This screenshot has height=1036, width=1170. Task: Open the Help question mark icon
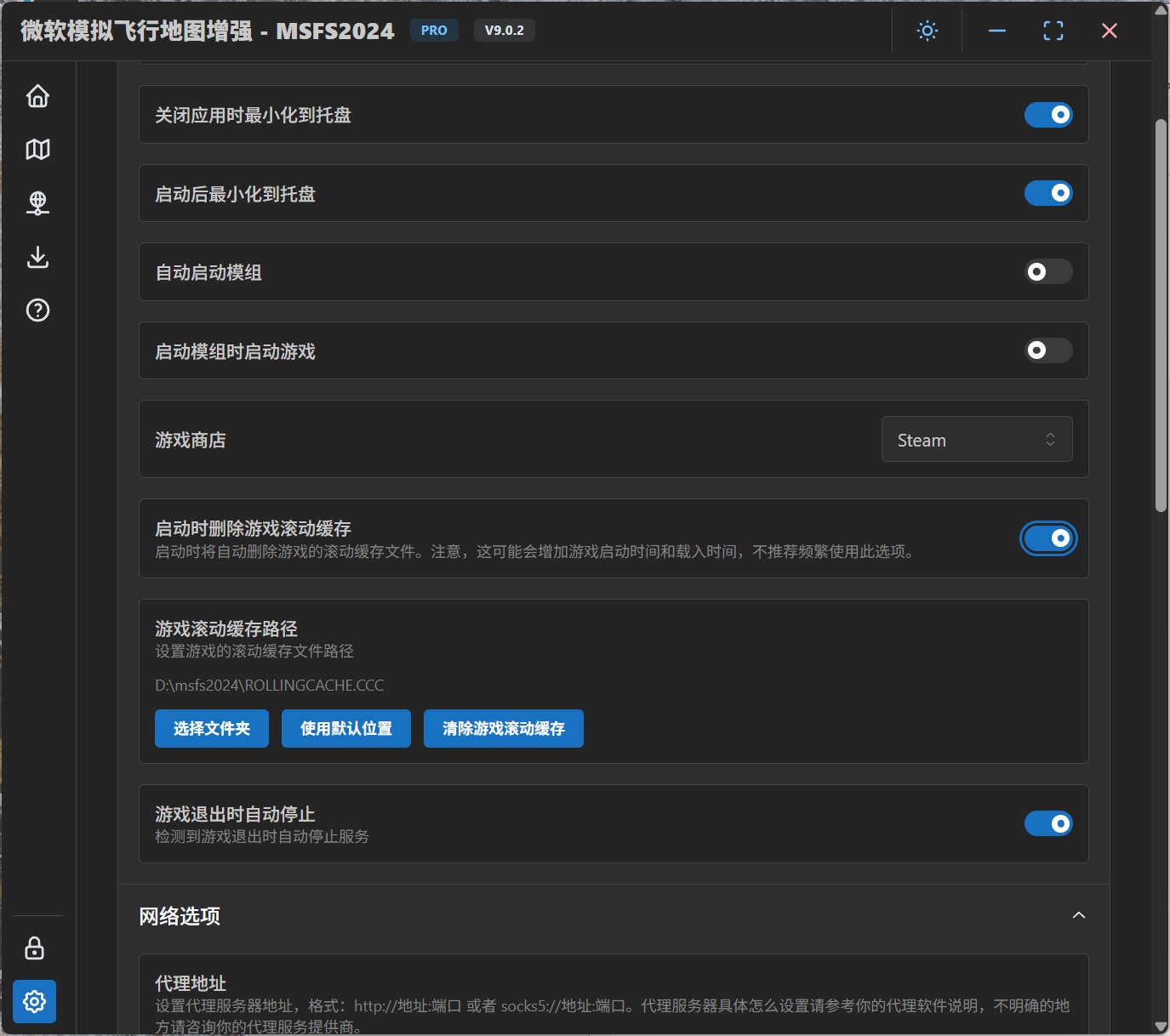tap(37, 310)
